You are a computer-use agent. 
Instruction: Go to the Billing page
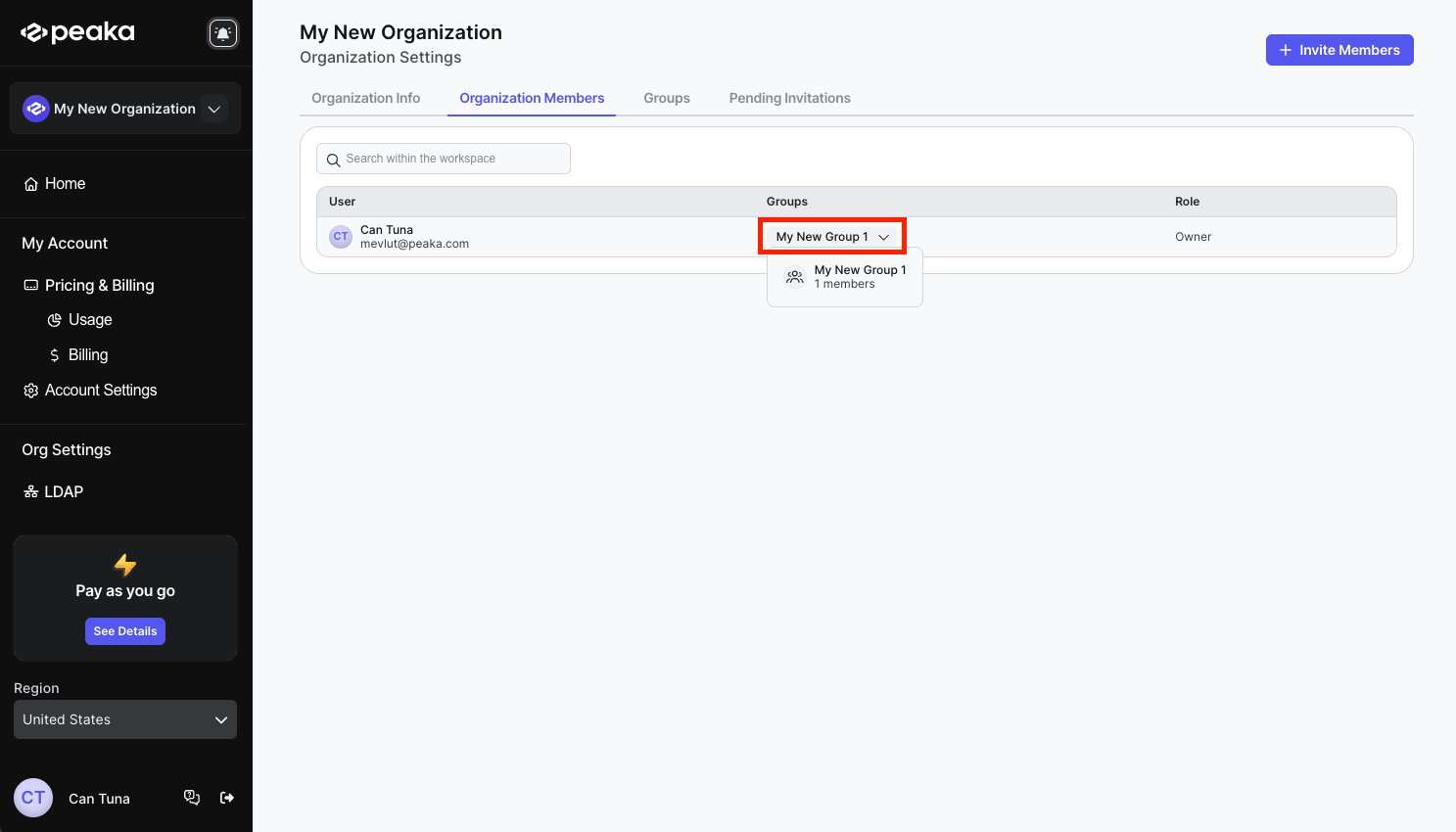(x=87, y=355)
